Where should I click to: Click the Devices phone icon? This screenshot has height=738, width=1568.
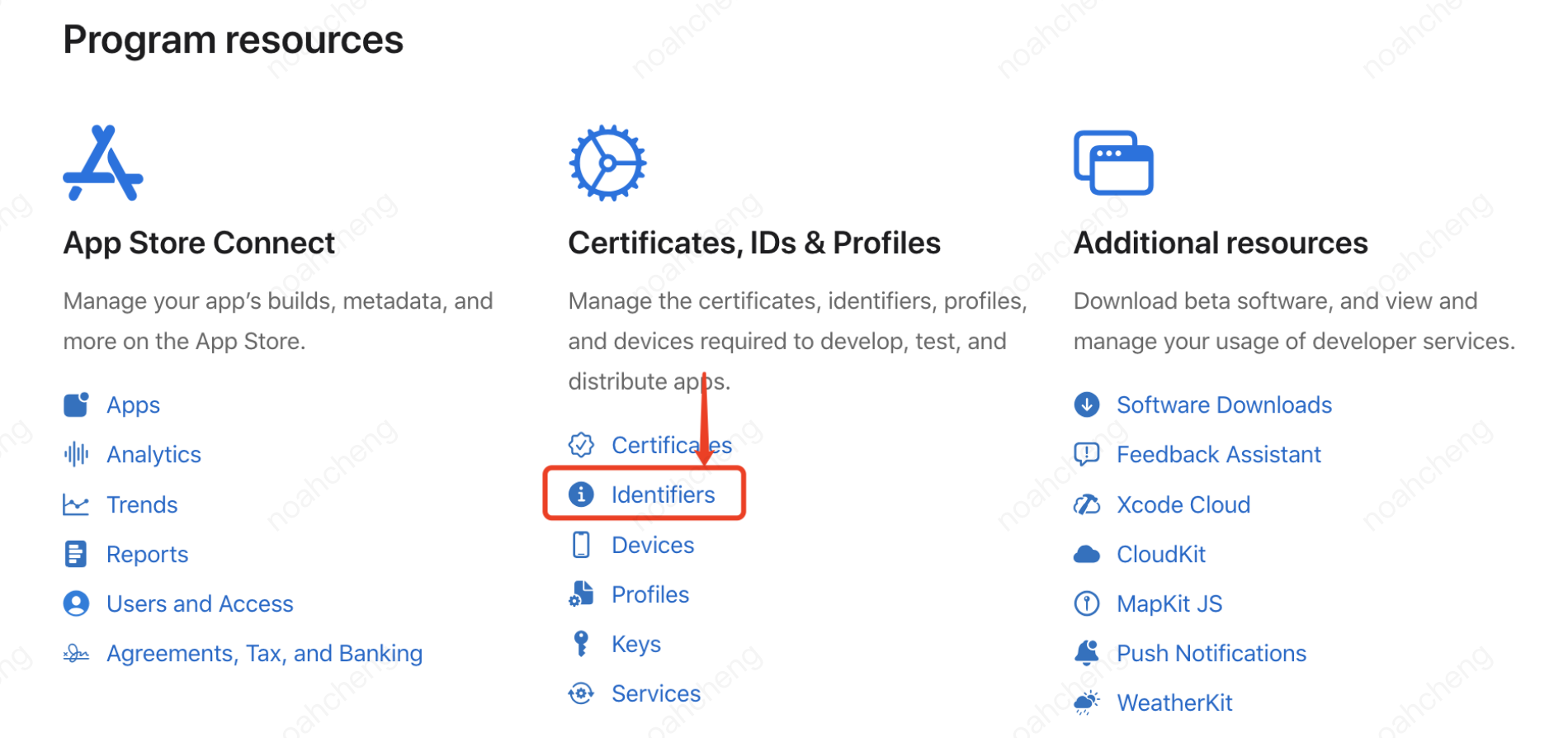click(581, 545)
